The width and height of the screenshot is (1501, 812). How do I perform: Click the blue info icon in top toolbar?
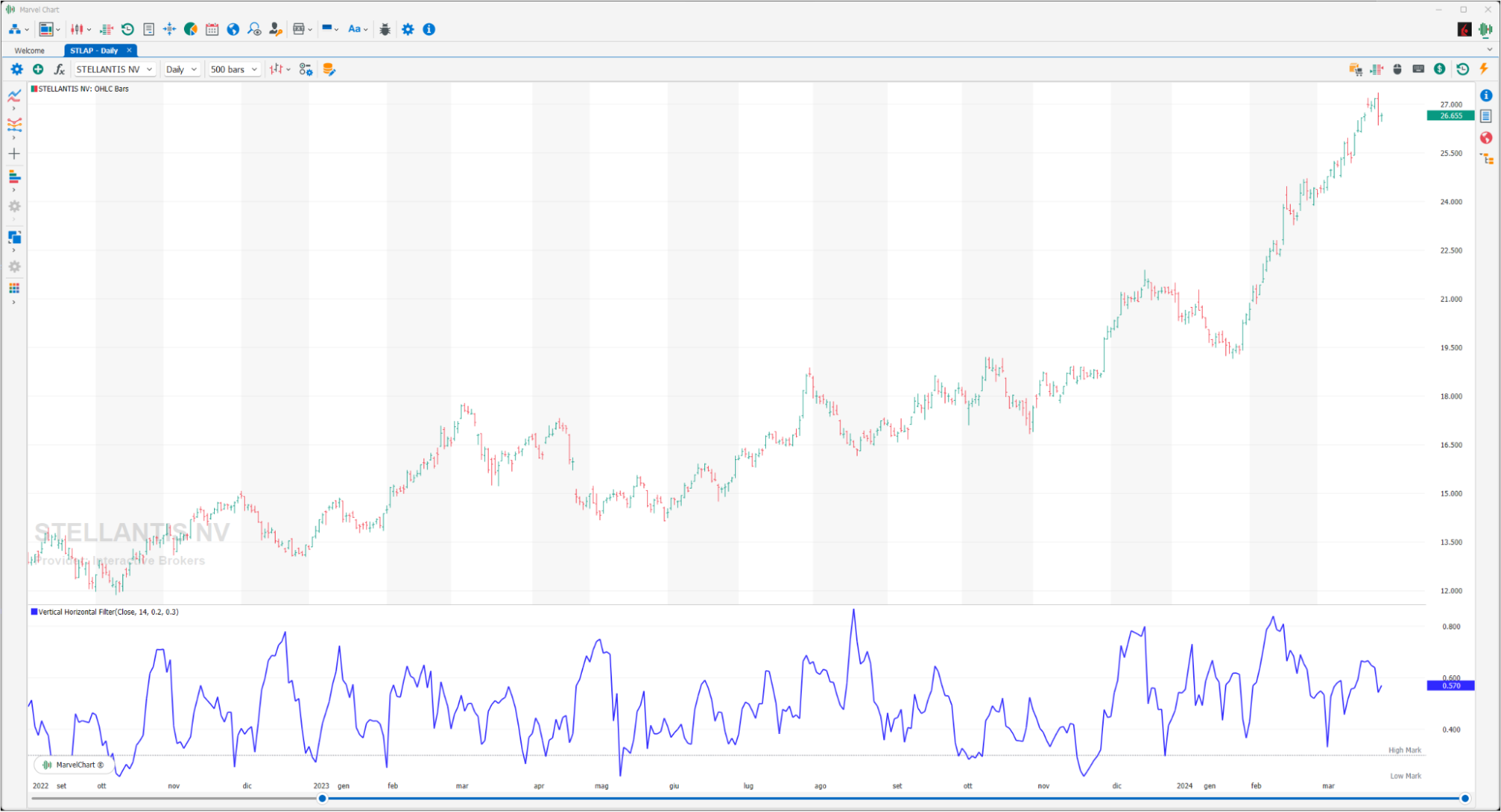[429, 29]
